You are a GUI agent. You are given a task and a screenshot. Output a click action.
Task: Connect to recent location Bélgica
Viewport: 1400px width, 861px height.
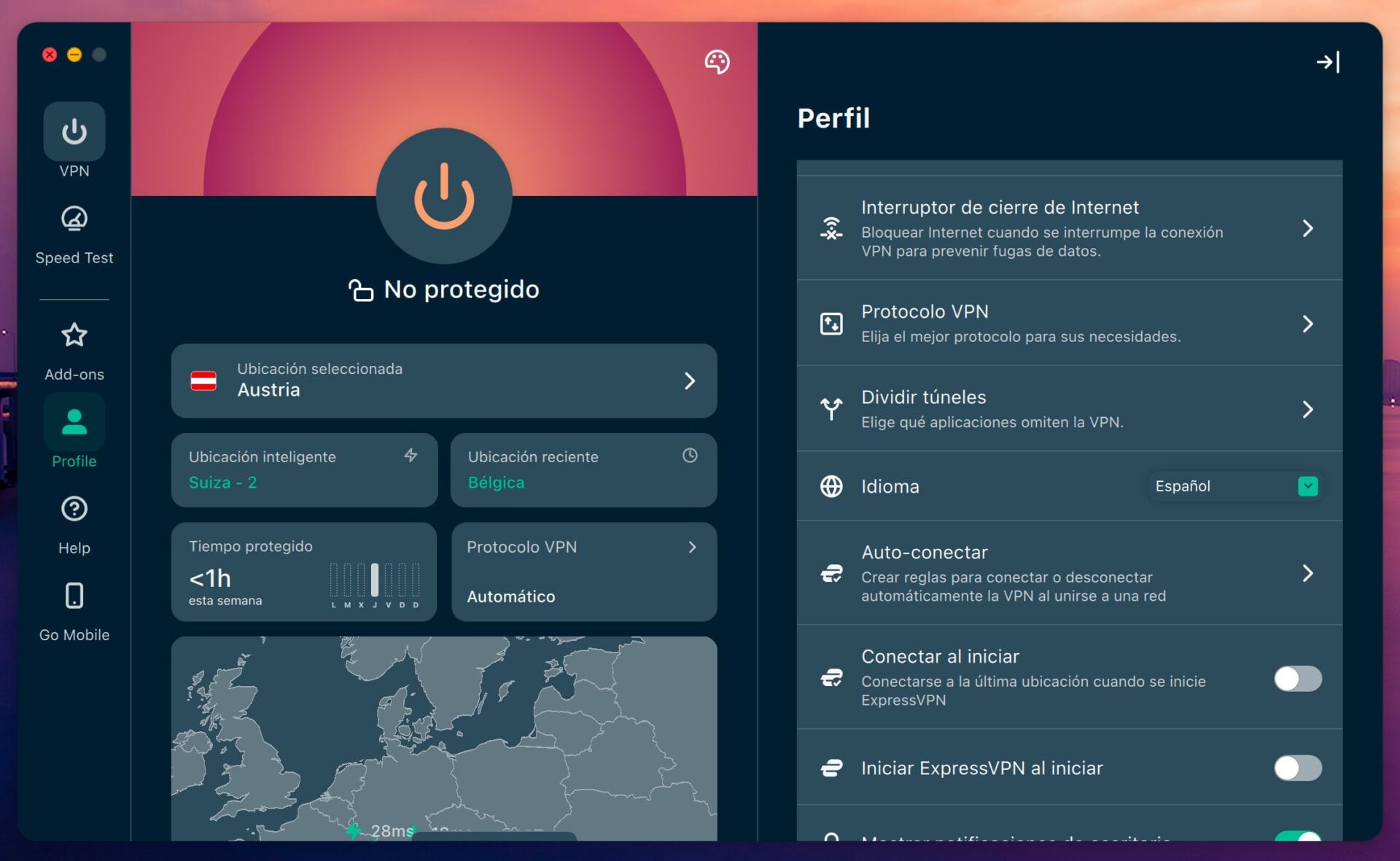tap(583, 470)
